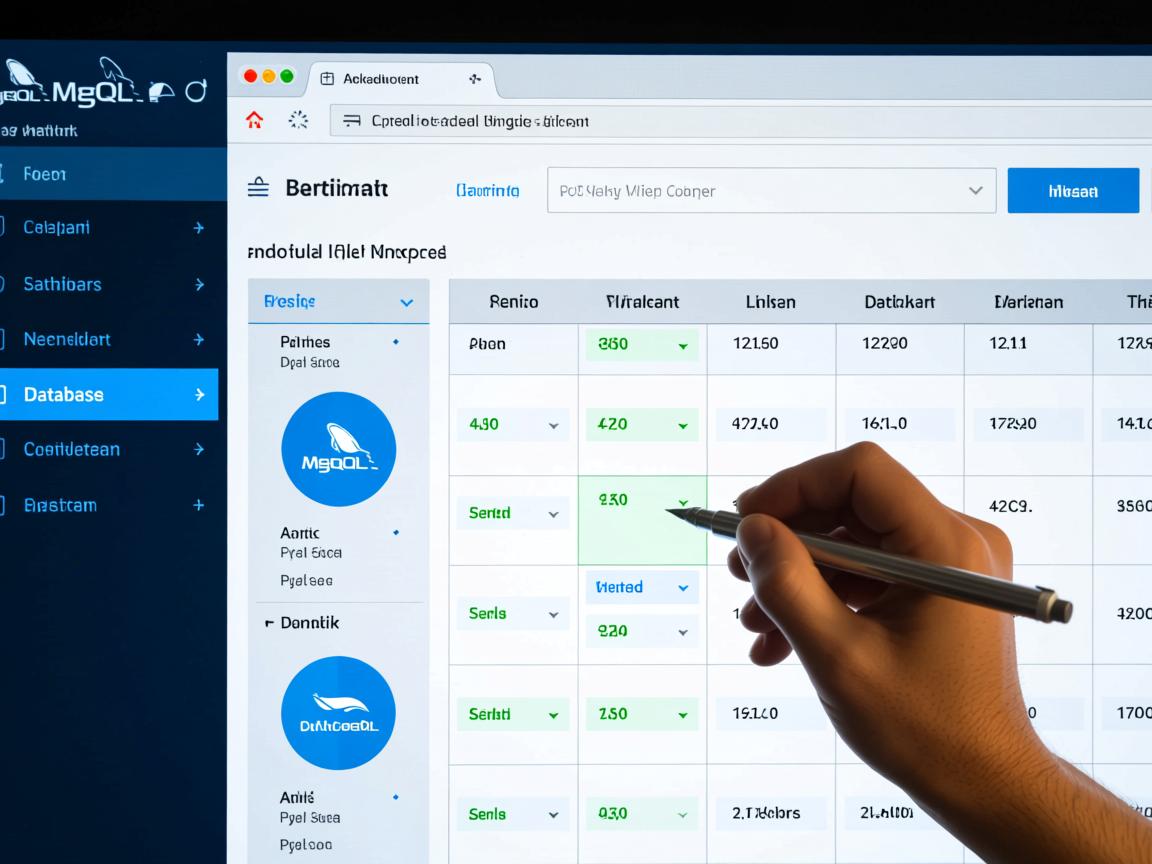Click the hamburger menu icon beside Bertiimatt
The height and width of the screenshot is (864, 1152).
coord(258,188)
